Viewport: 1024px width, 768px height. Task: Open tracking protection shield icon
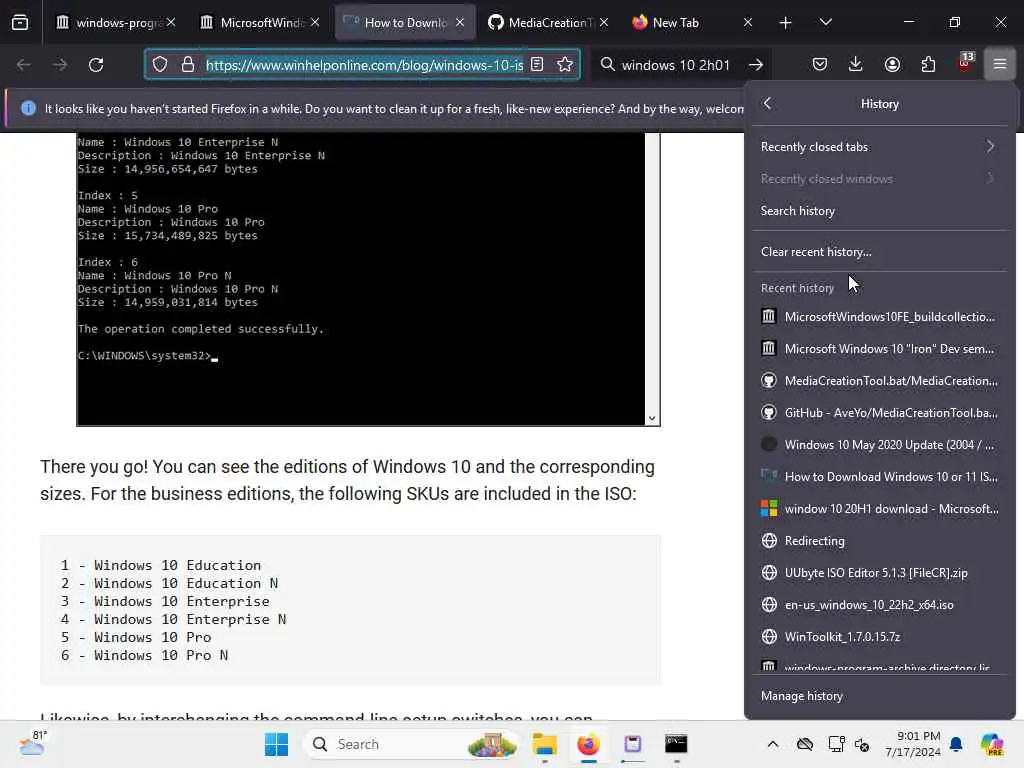point(160,65)
